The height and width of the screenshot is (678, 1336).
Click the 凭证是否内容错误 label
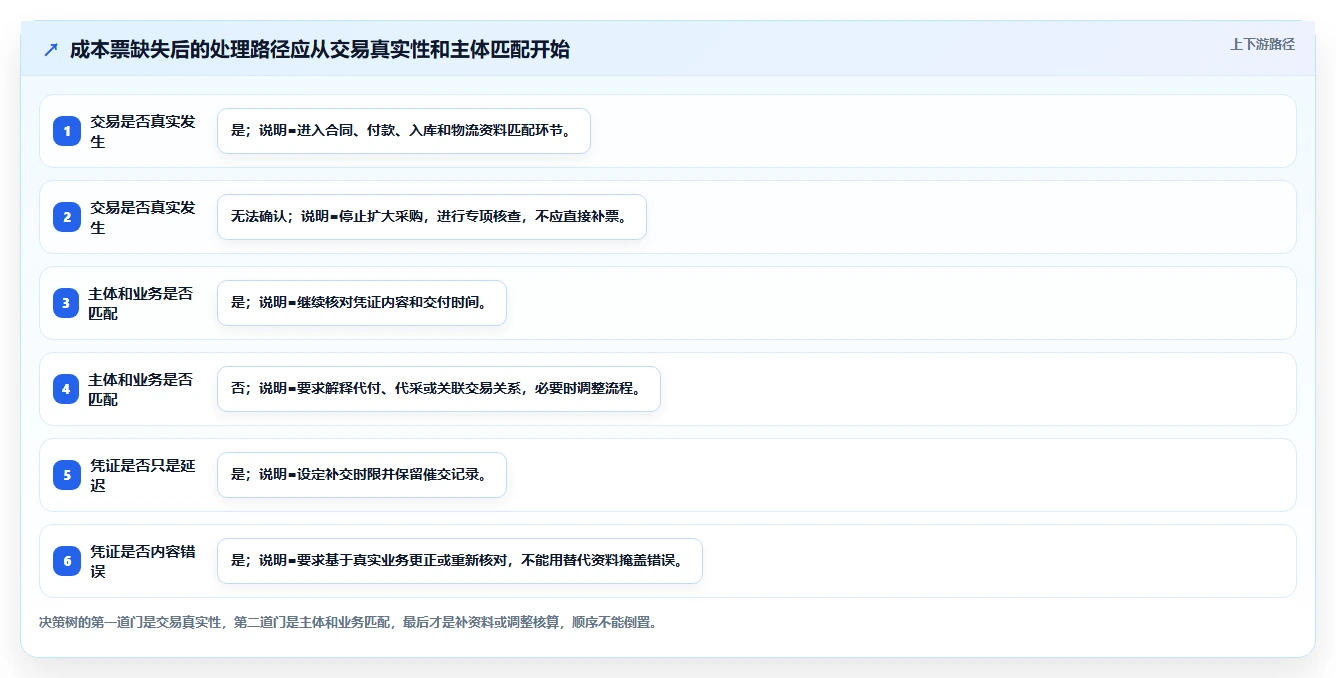(143, 561)
